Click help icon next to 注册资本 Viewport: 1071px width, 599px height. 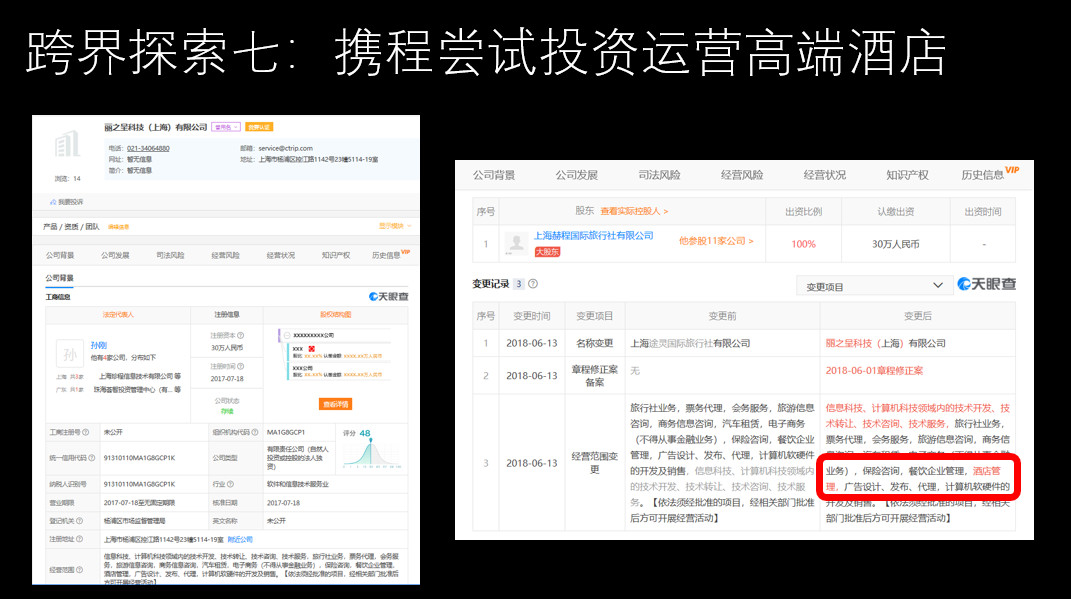click(x=240, y=335)
